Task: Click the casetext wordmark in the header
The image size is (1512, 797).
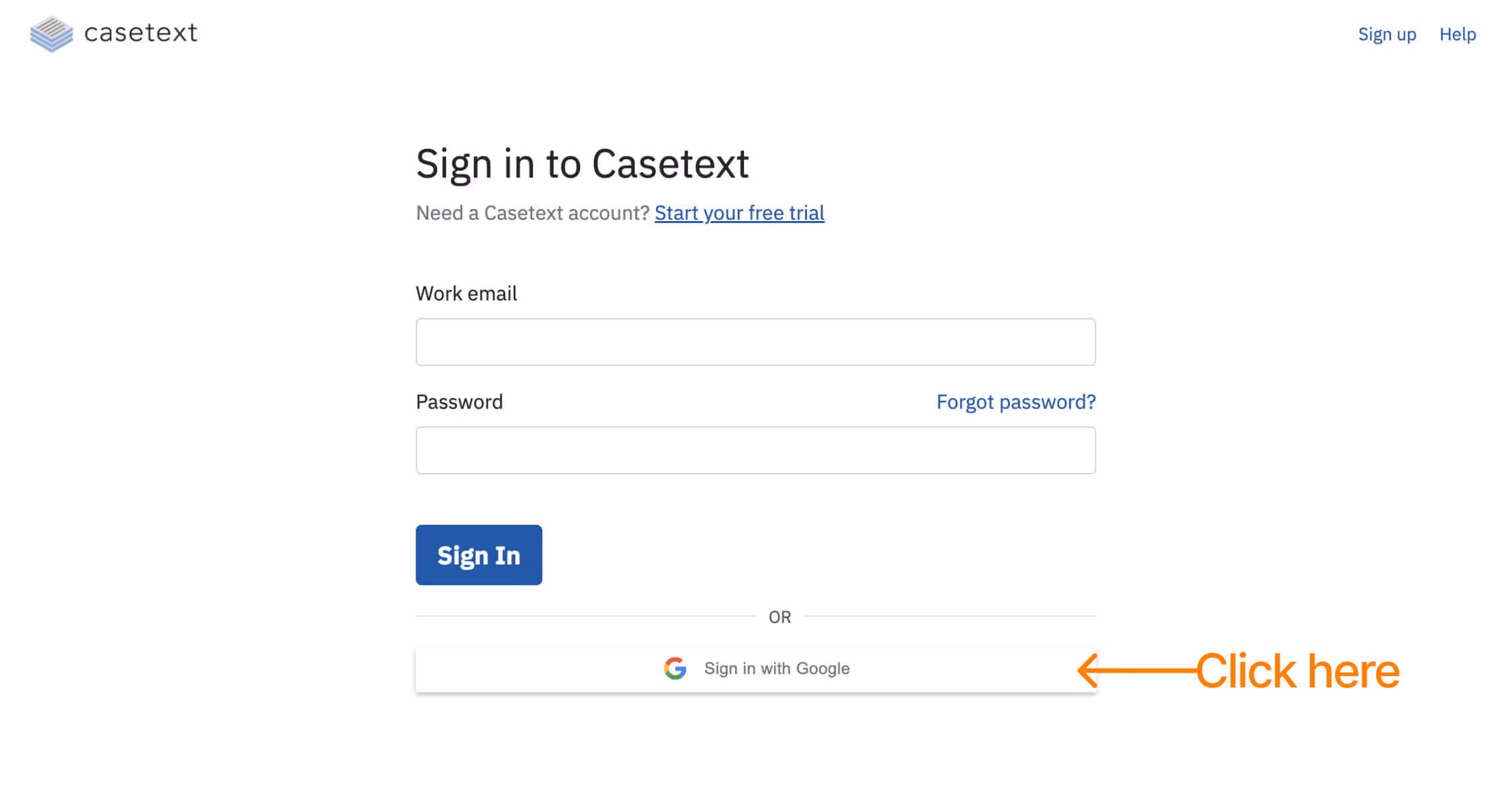Action: [140, 33]
